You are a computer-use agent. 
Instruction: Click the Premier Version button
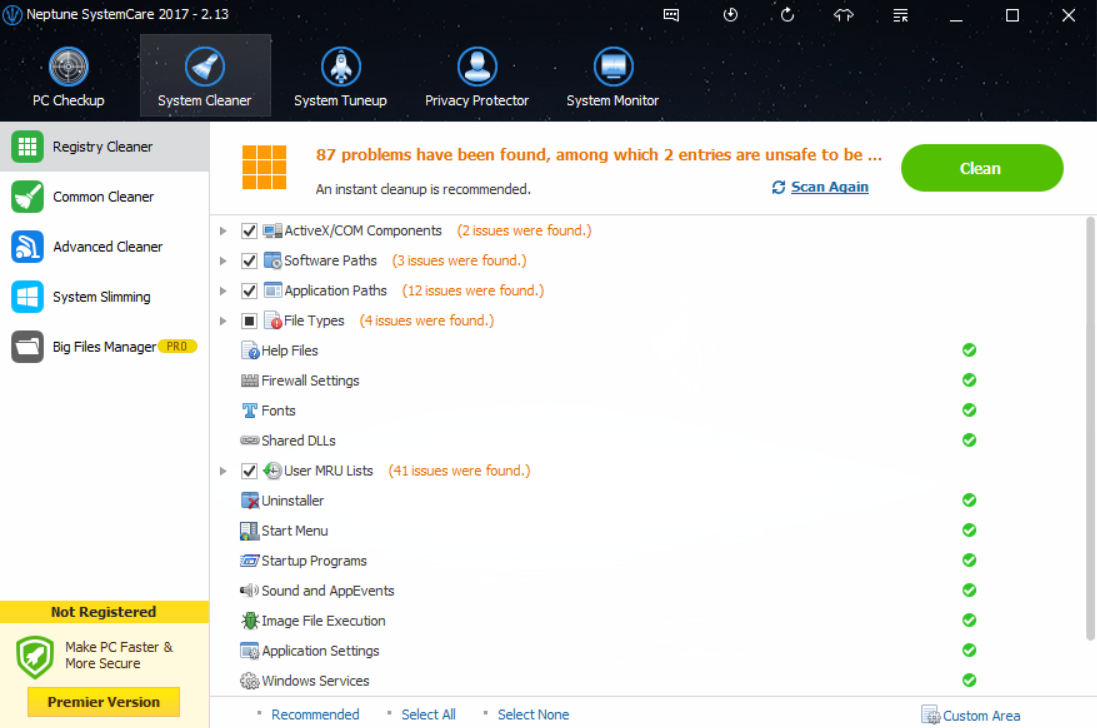(104, 701)
